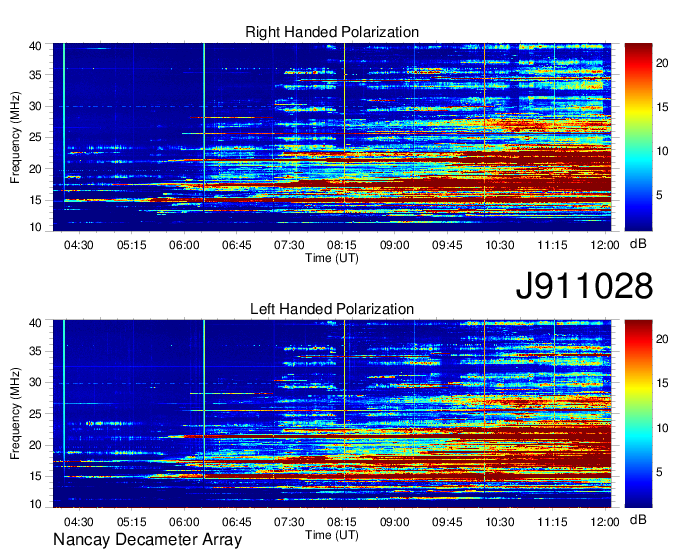
Task: Click the 07:30 tick on the top plot
Action: [x=289, y=245]
